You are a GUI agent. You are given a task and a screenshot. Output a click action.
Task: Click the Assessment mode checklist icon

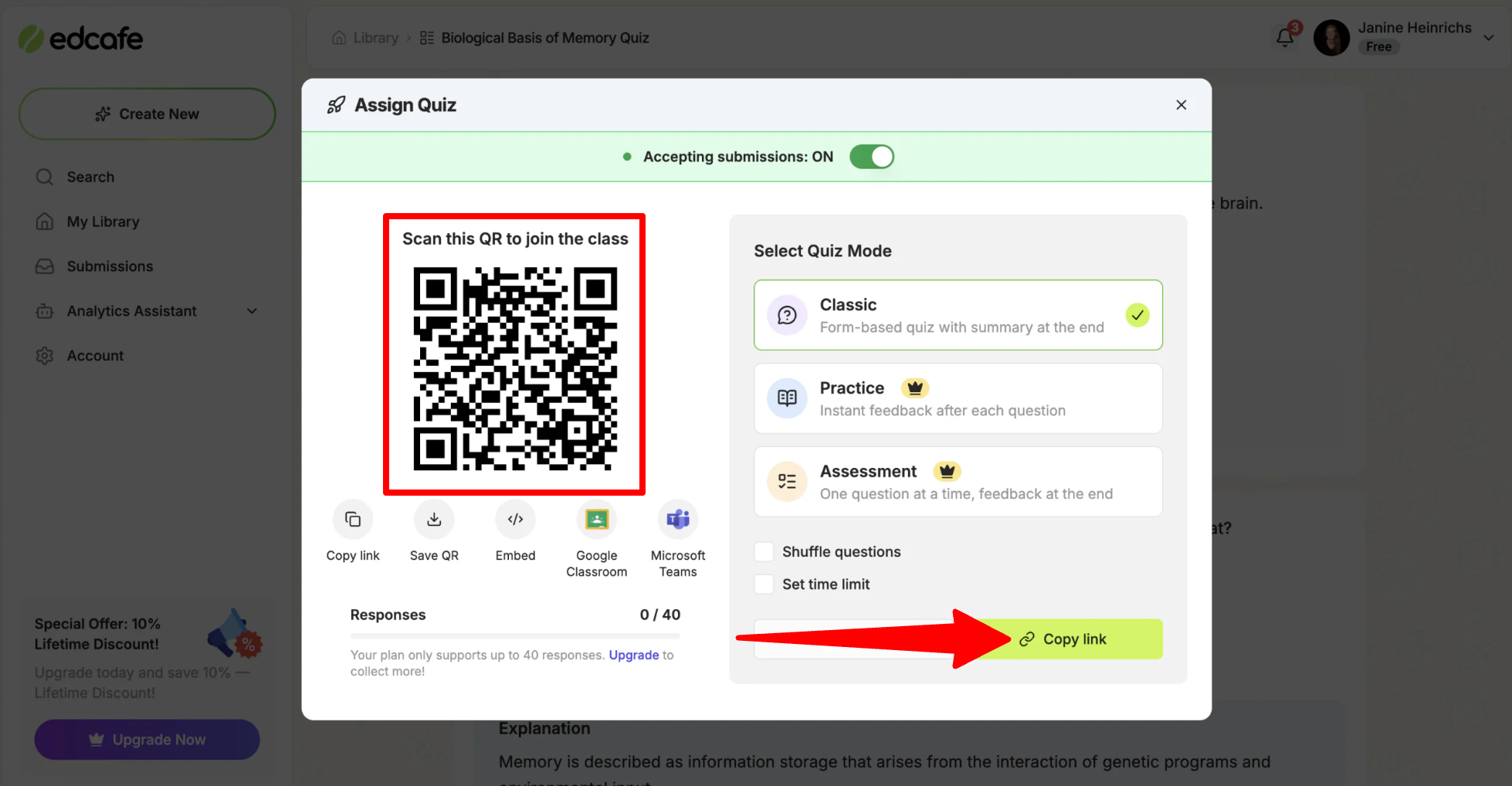pos(787,482)
